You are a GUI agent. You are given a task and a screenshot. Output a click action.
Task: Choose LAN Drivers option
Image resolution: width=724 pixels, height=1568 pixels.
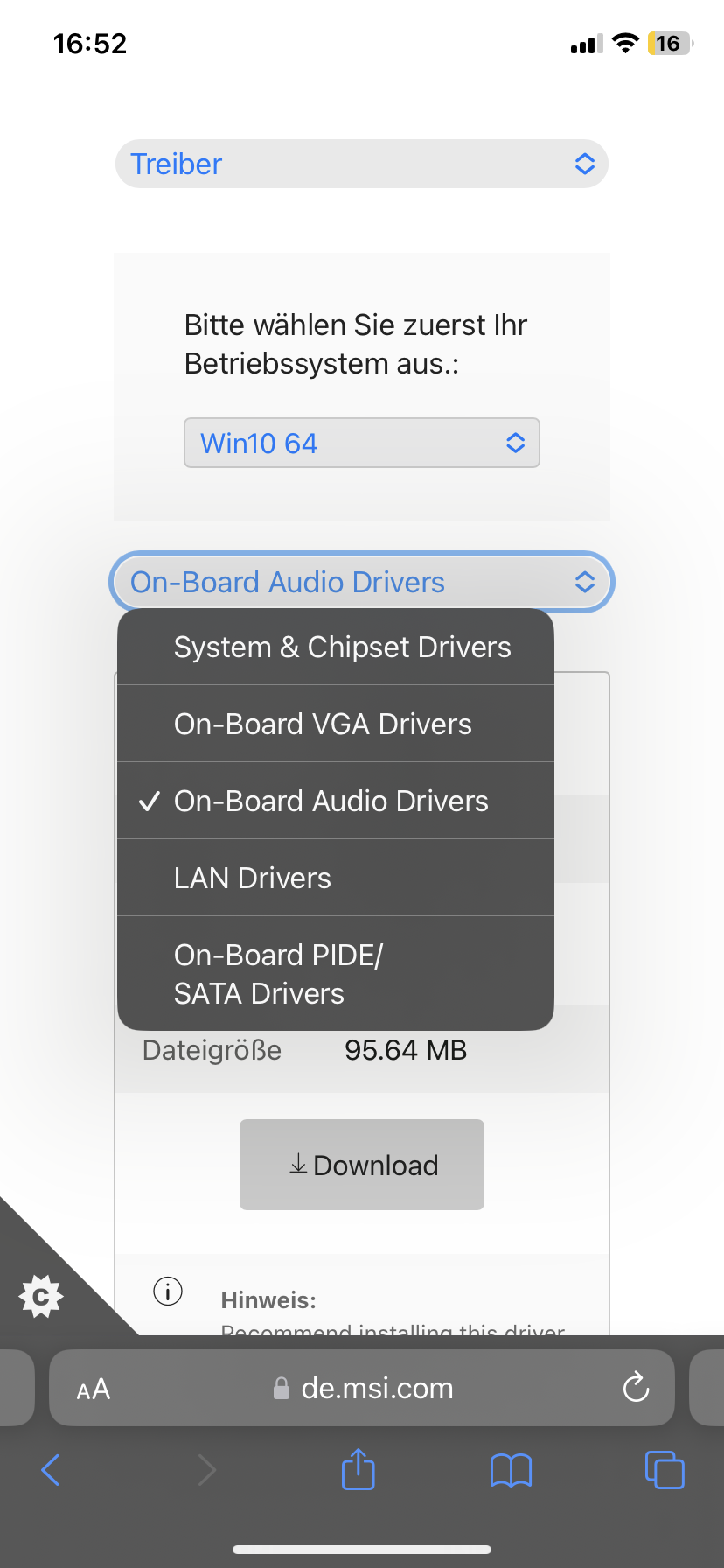click(x=336, y=878)
